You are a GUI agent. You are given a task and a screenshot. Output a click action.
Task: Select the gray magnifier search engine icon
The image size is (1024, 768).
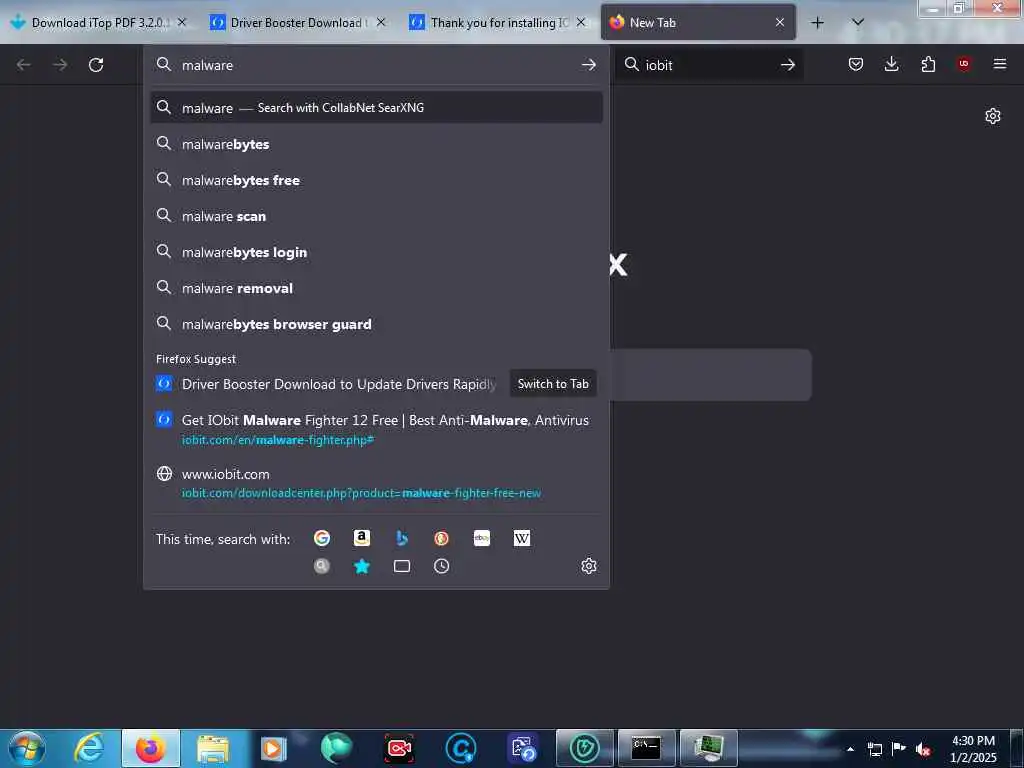click(321, 566)
